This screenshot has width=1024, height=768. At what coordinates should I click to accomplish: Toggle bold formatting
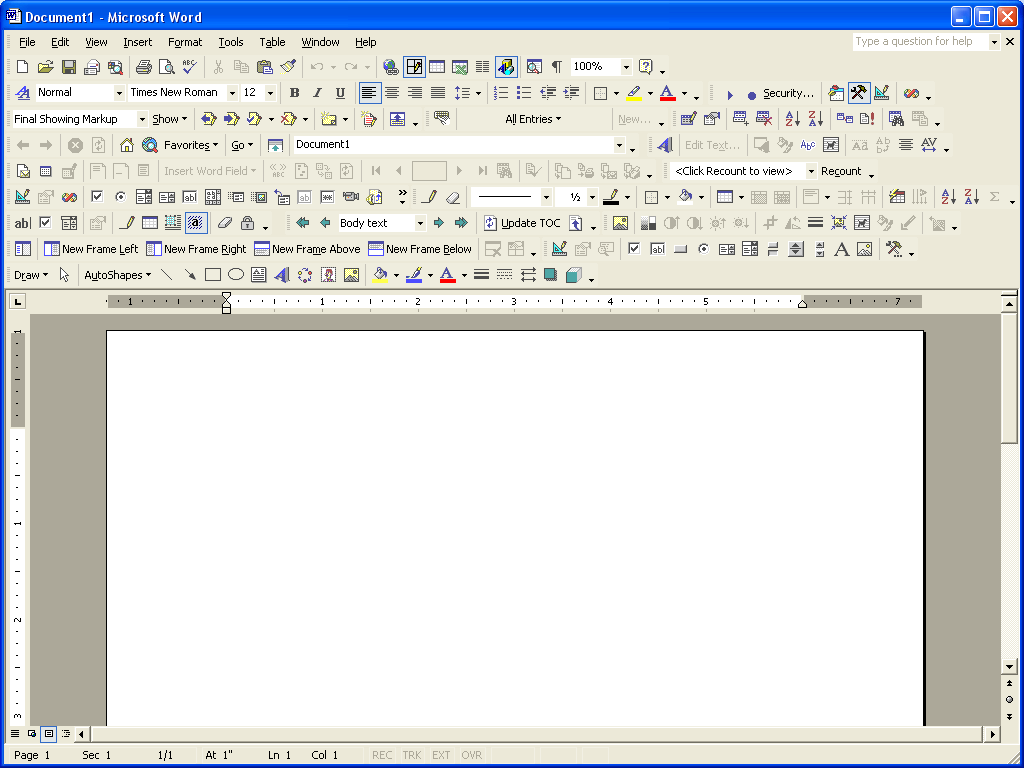click(x=294, y=92)
